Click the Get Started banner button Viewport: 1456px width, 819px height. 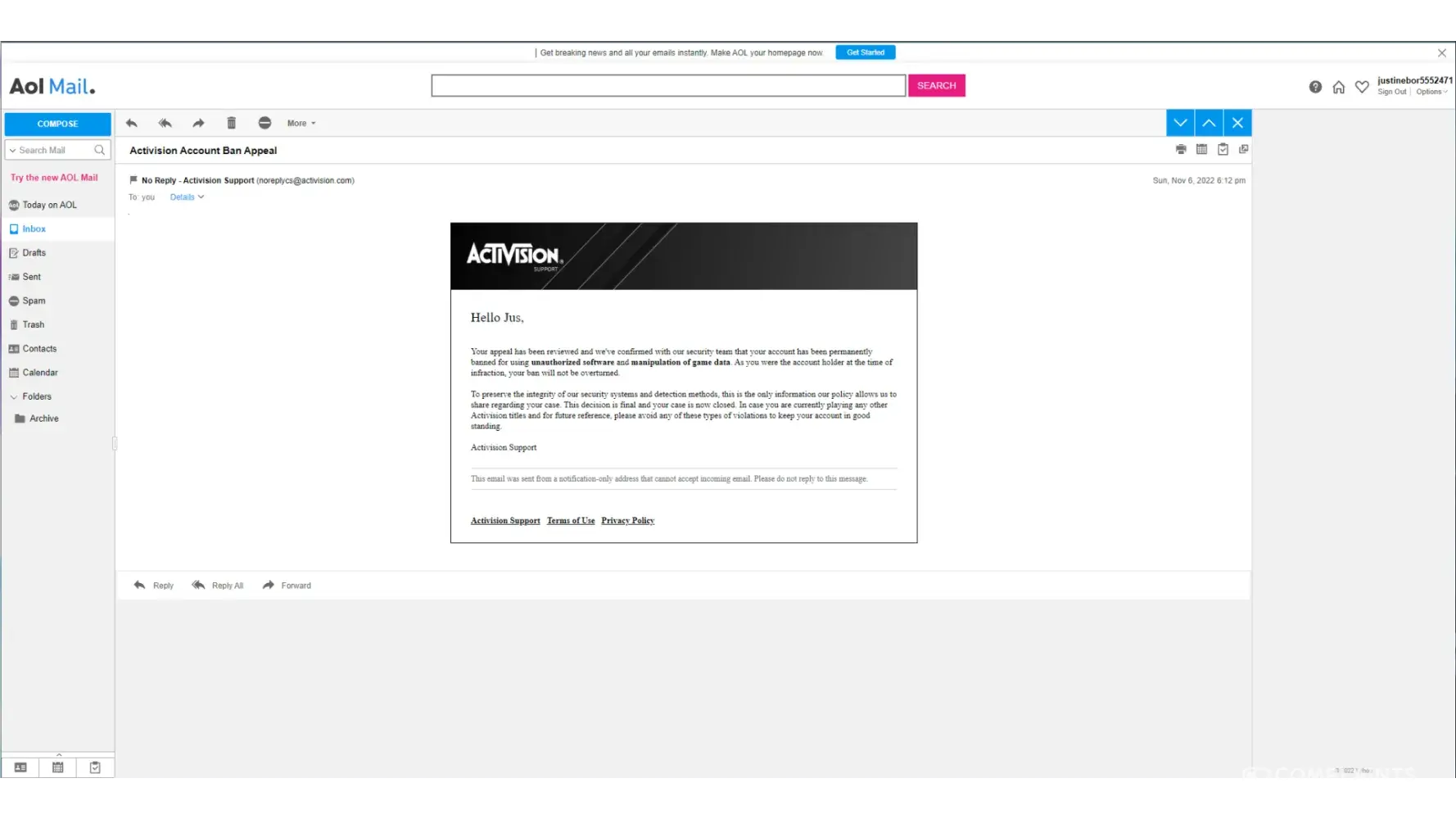866,52
